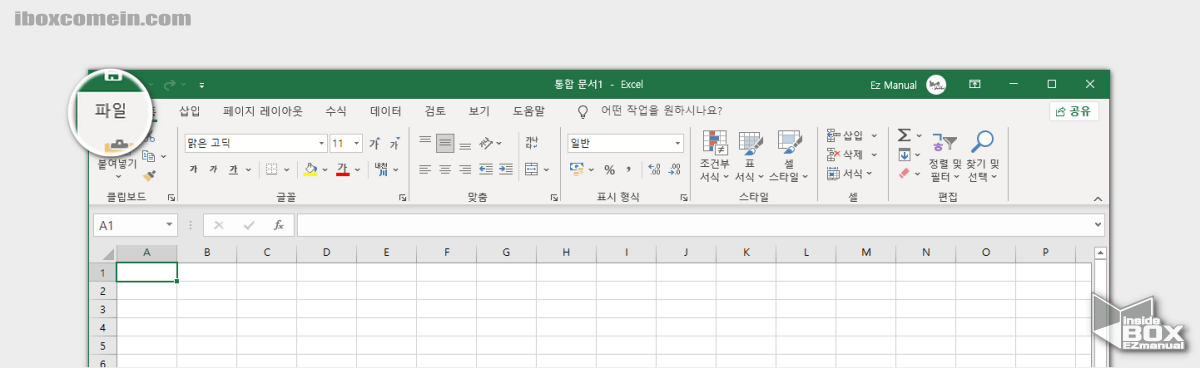Apply the accounting number format
The height and width of the screenshot is (368, 1200).
click(x=576, y=170)
